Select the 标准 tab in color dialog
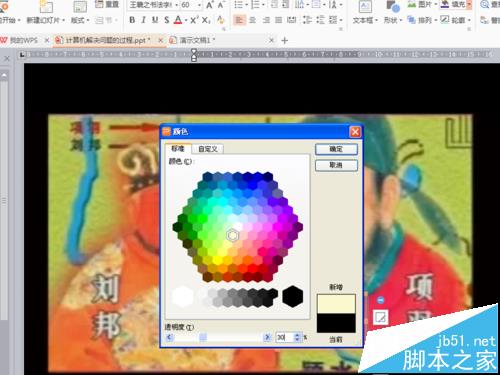 178,148
